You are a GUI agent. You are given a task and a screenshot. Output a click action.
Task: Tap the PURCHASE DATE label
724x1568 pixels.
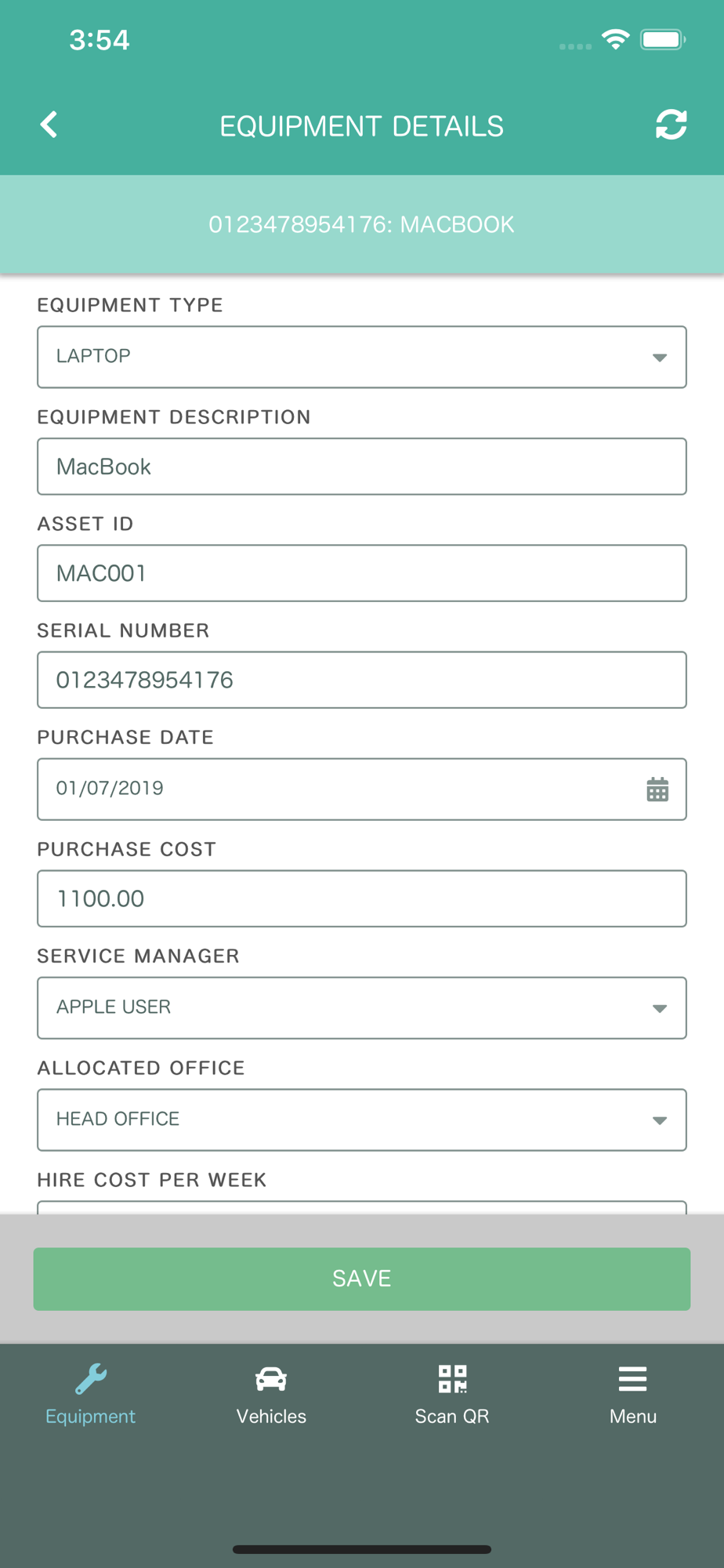point(125,737)
